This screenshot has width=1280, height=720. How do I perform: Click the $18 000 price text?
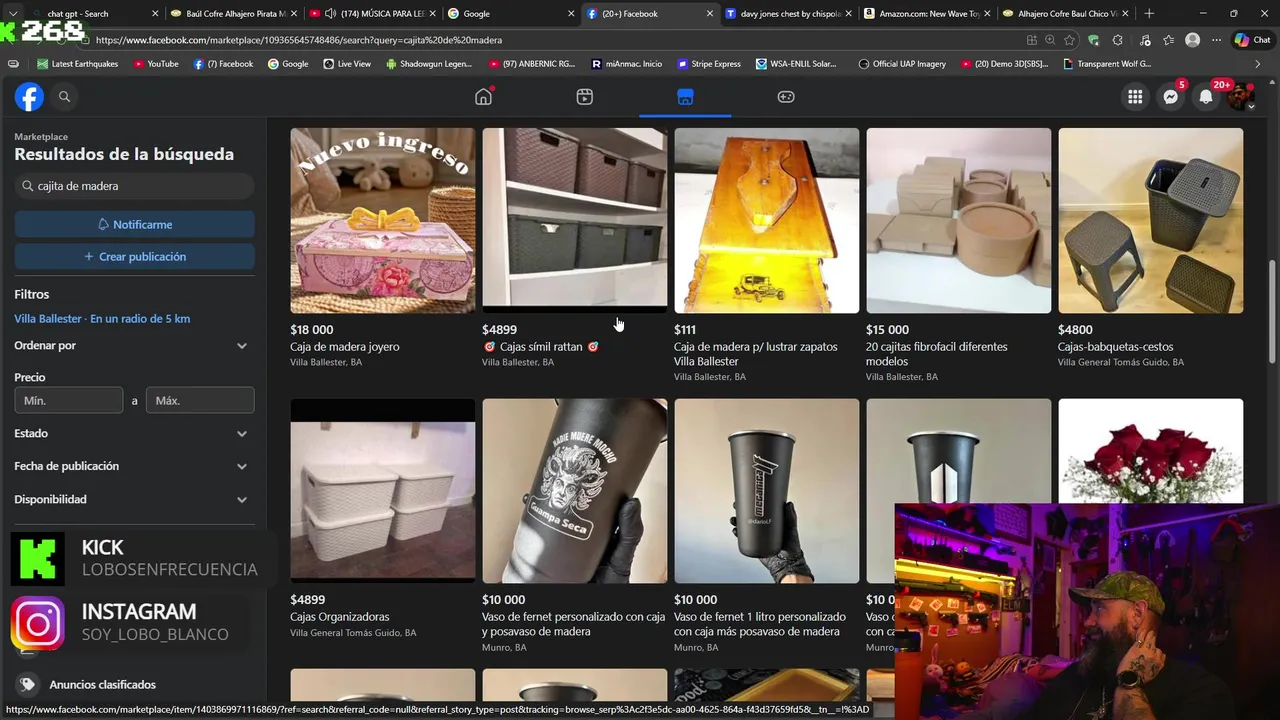point(312,330)
